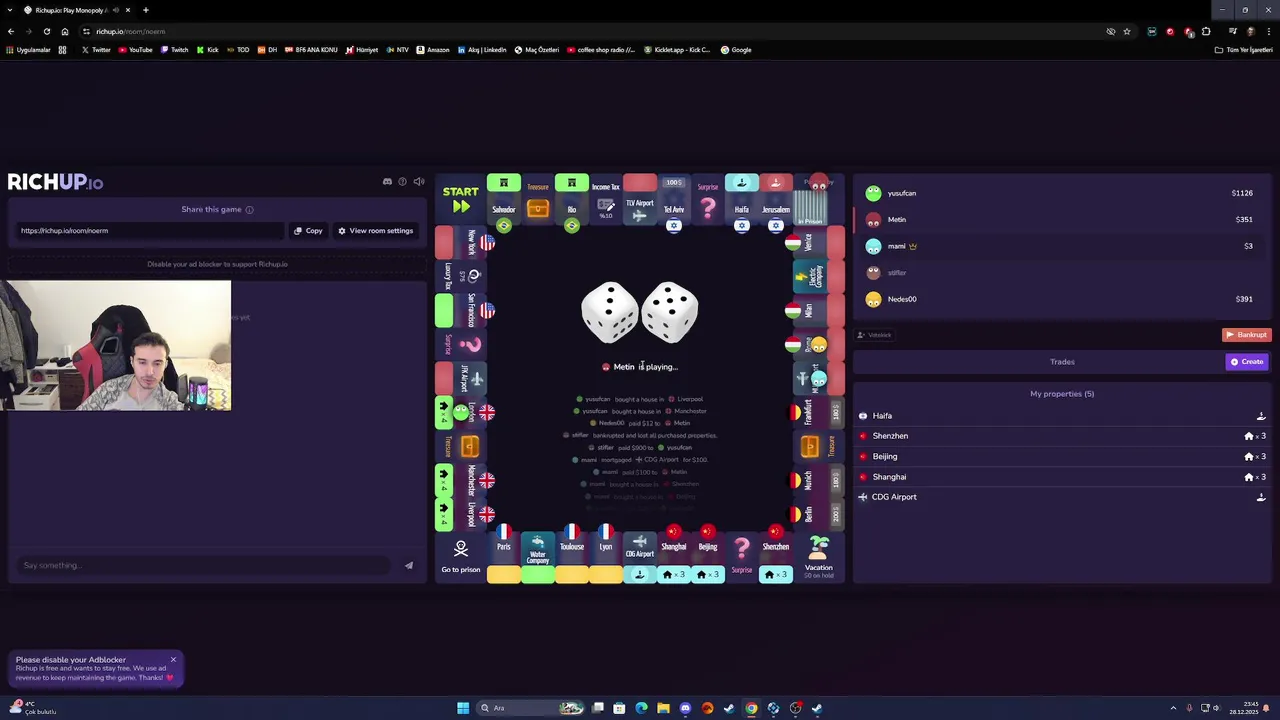Open the Discord icon in header
Screen dimensions: 1280x720
coord(387,182)
